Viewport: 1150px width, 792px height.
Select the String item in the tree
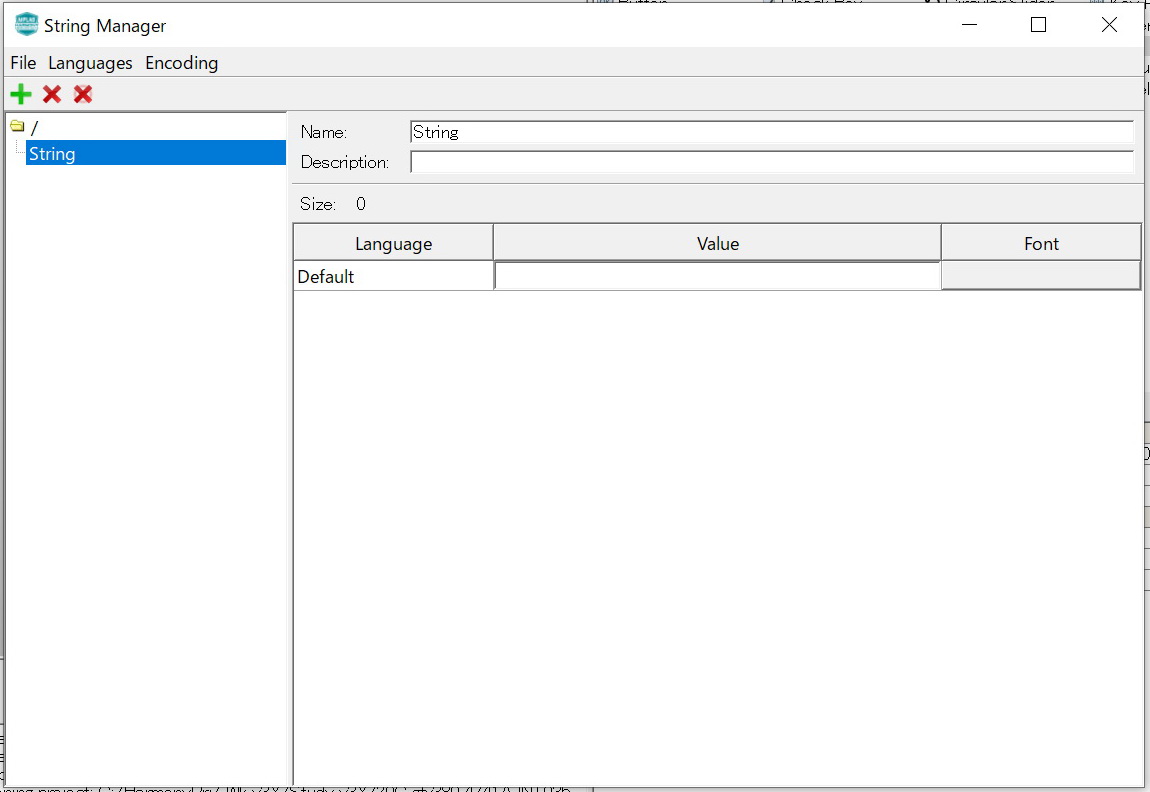coord(52,154)
